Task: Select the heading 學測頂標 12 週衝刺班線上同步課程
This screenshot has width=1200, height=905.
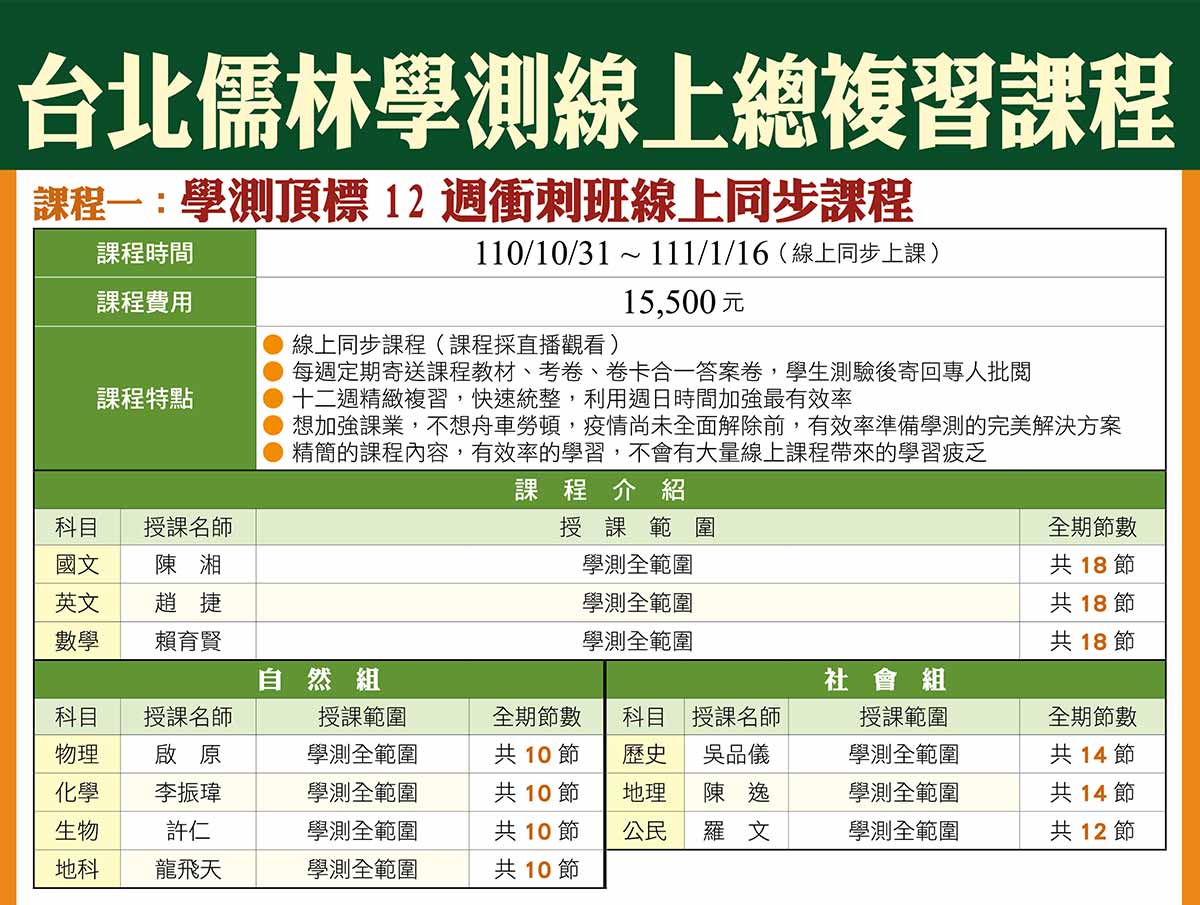Action: 547,202
